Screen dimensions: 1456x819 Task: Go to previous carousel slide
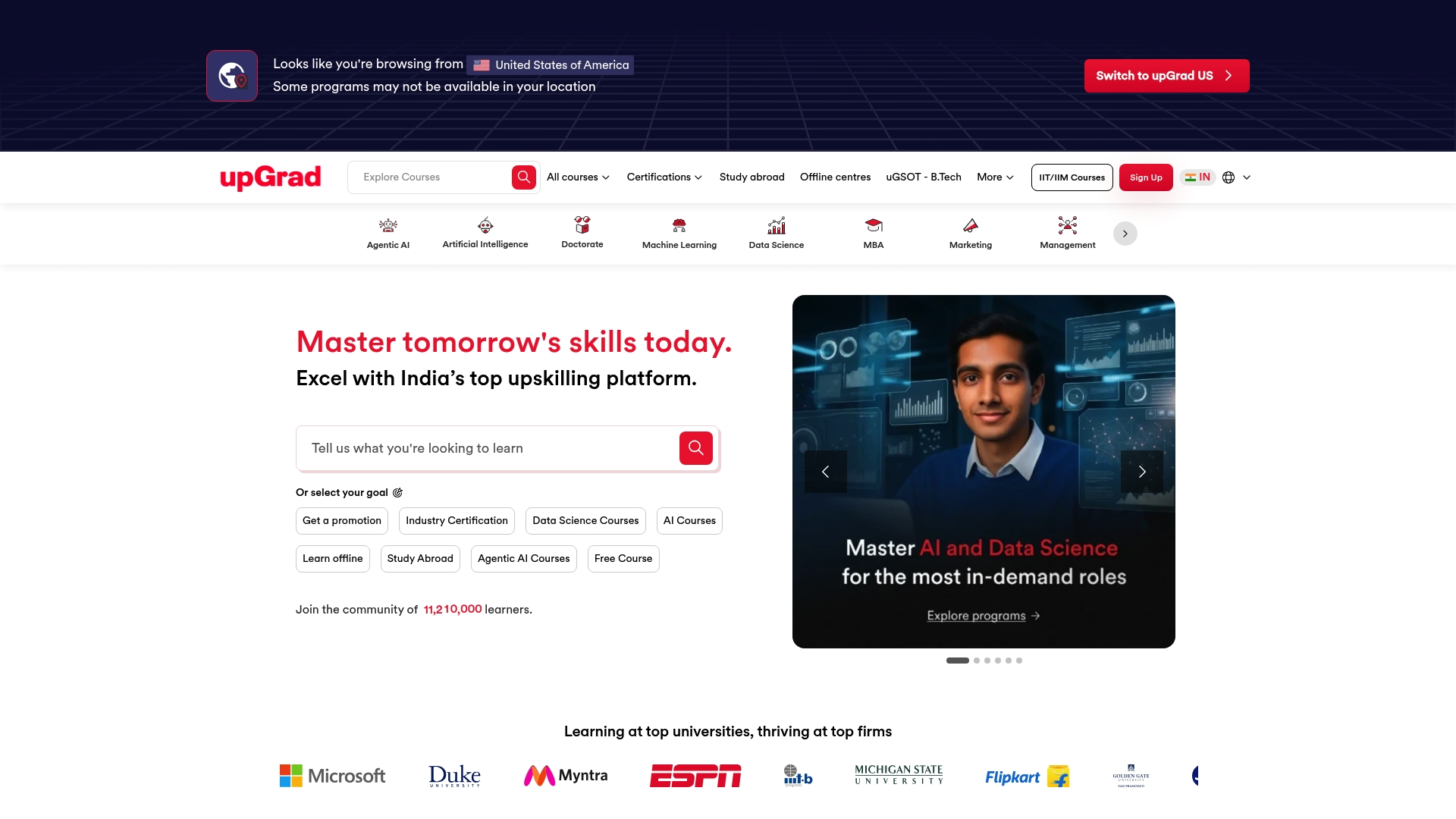click(826, 472)
